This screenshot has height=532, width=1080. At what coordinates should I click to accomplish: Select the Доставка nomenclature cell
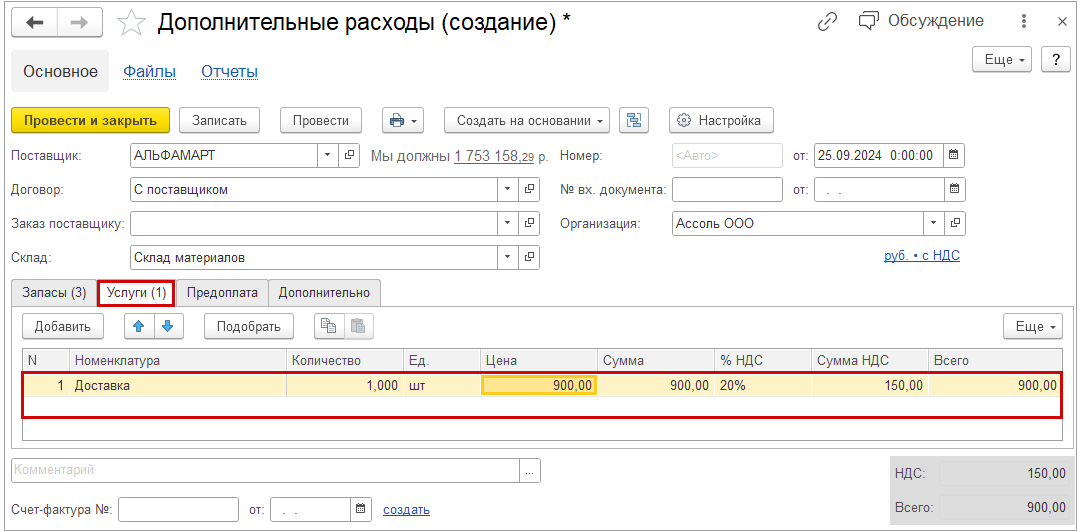point(178,386)
